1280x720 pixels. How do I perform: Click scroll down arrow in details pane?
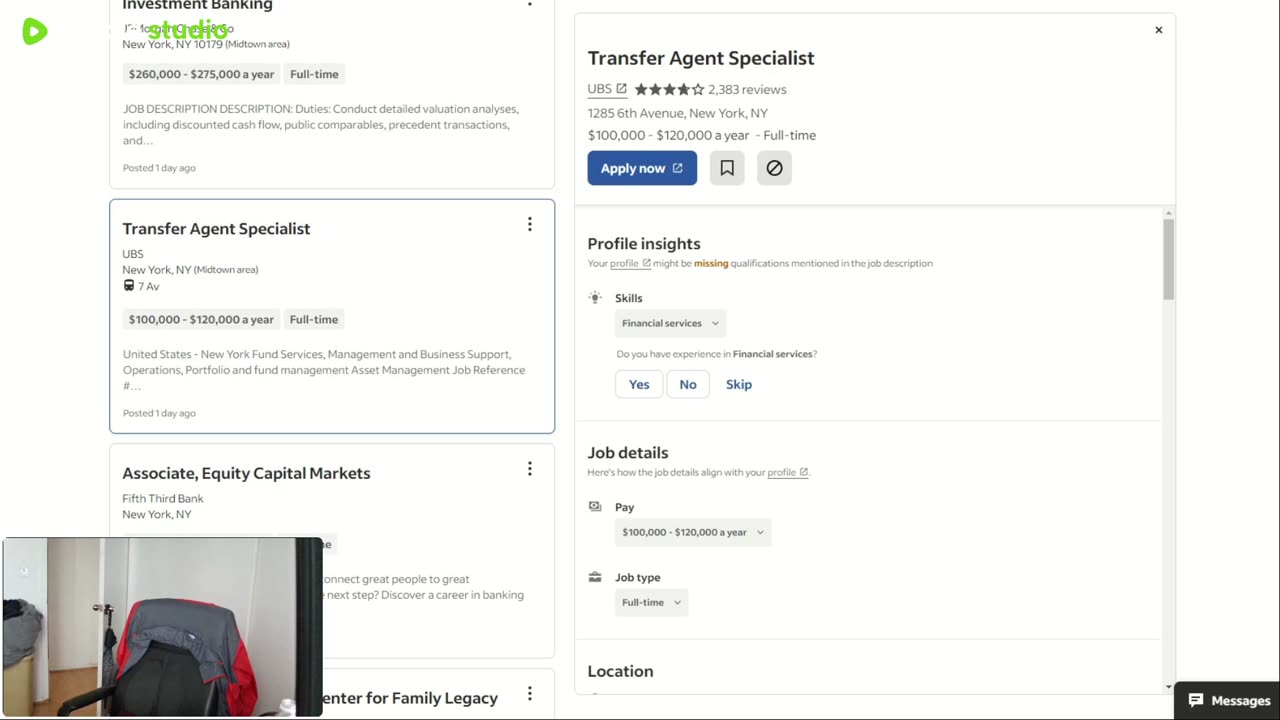1168,687
